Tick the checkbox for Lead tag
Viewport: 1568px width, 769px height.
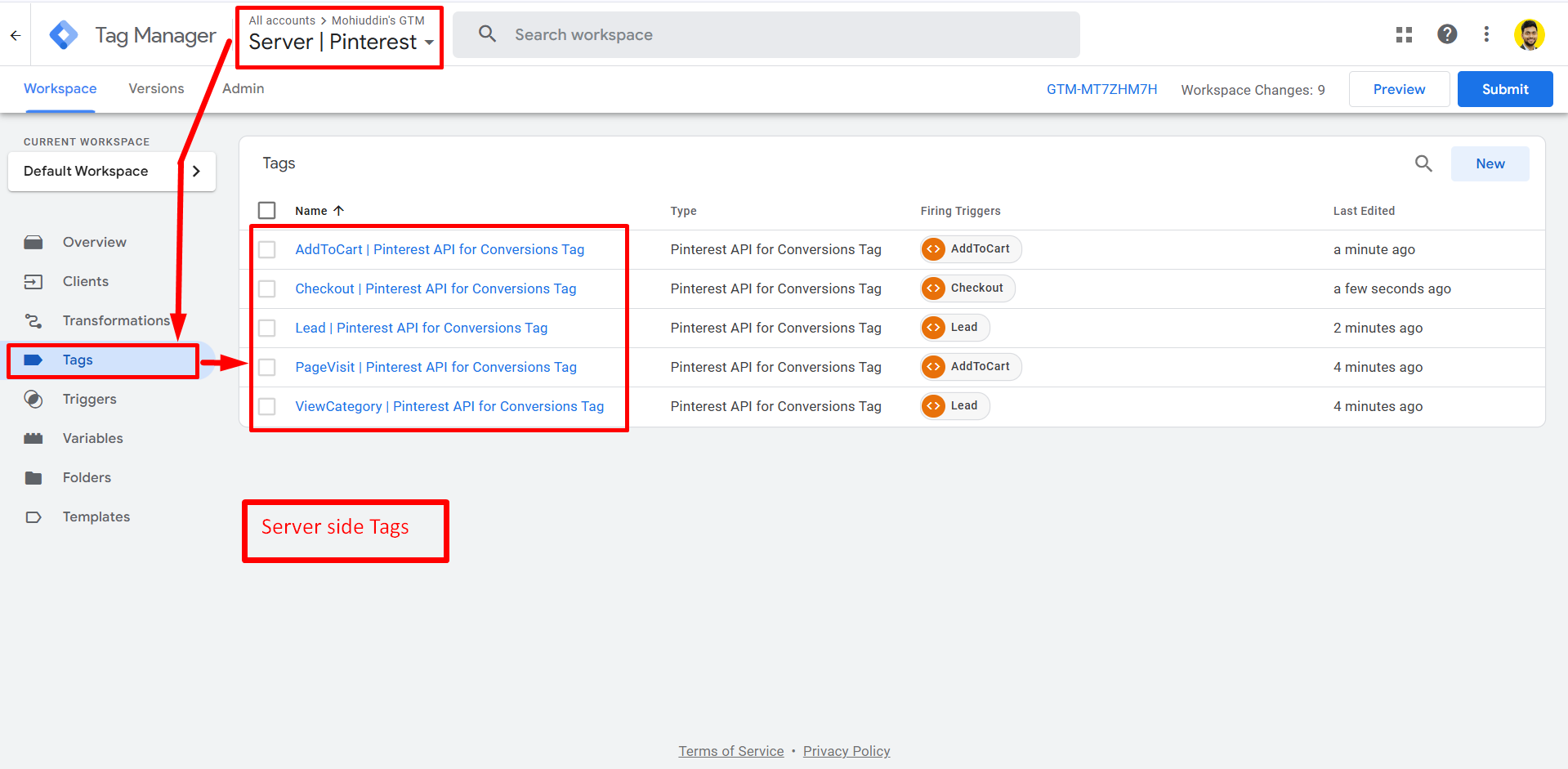267,328
